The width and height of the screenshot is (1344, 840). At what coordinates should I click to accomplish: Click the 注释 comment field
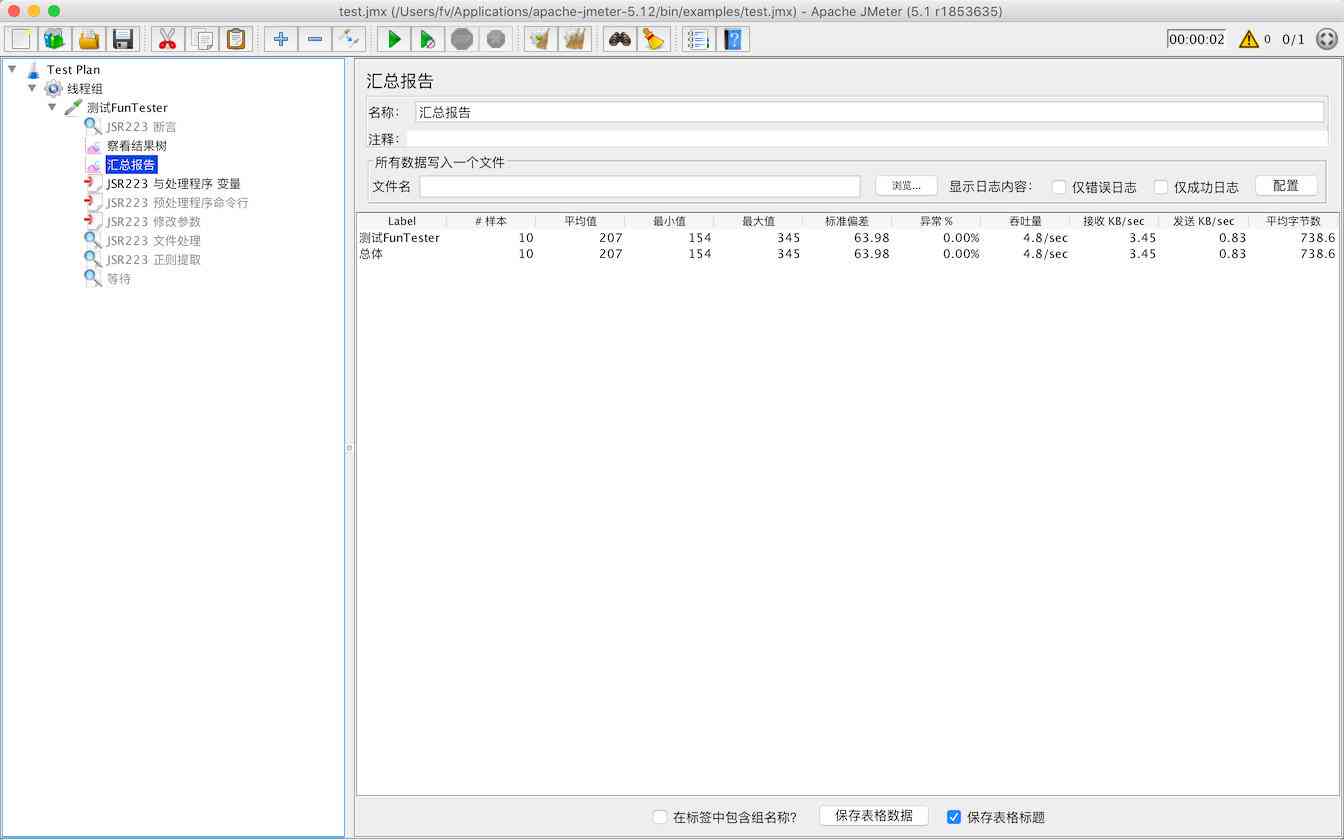coord(865,139)
